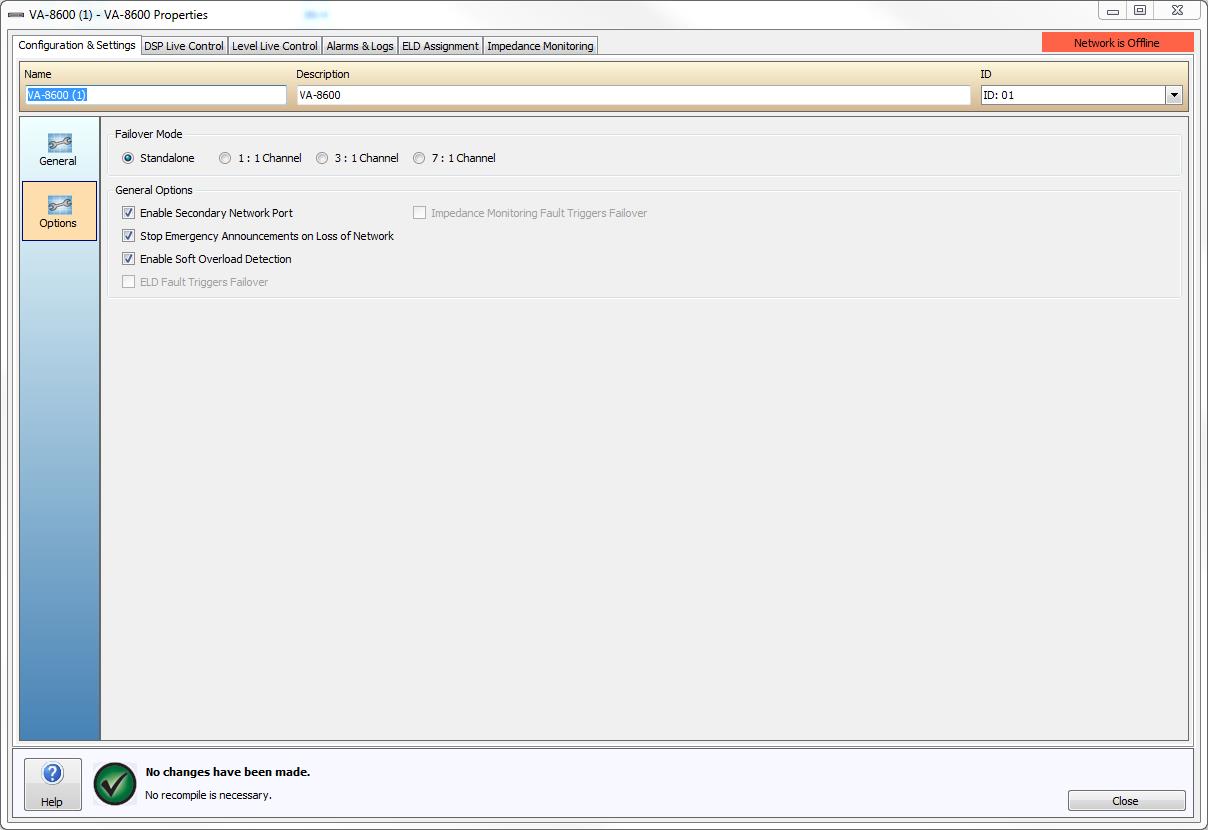Open the ELD Assignment tab

pos(440,46)
